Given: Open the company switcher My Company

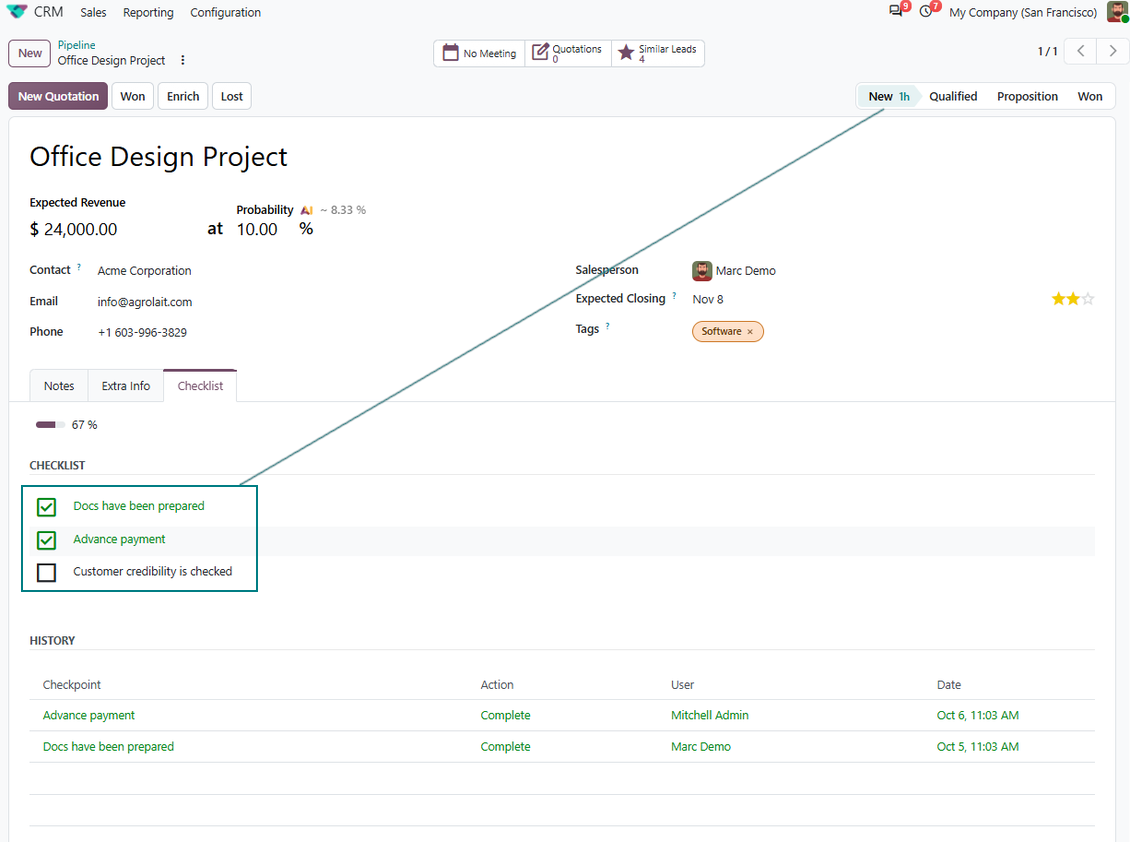Looking at the screenshot, I should (1023, 12).
